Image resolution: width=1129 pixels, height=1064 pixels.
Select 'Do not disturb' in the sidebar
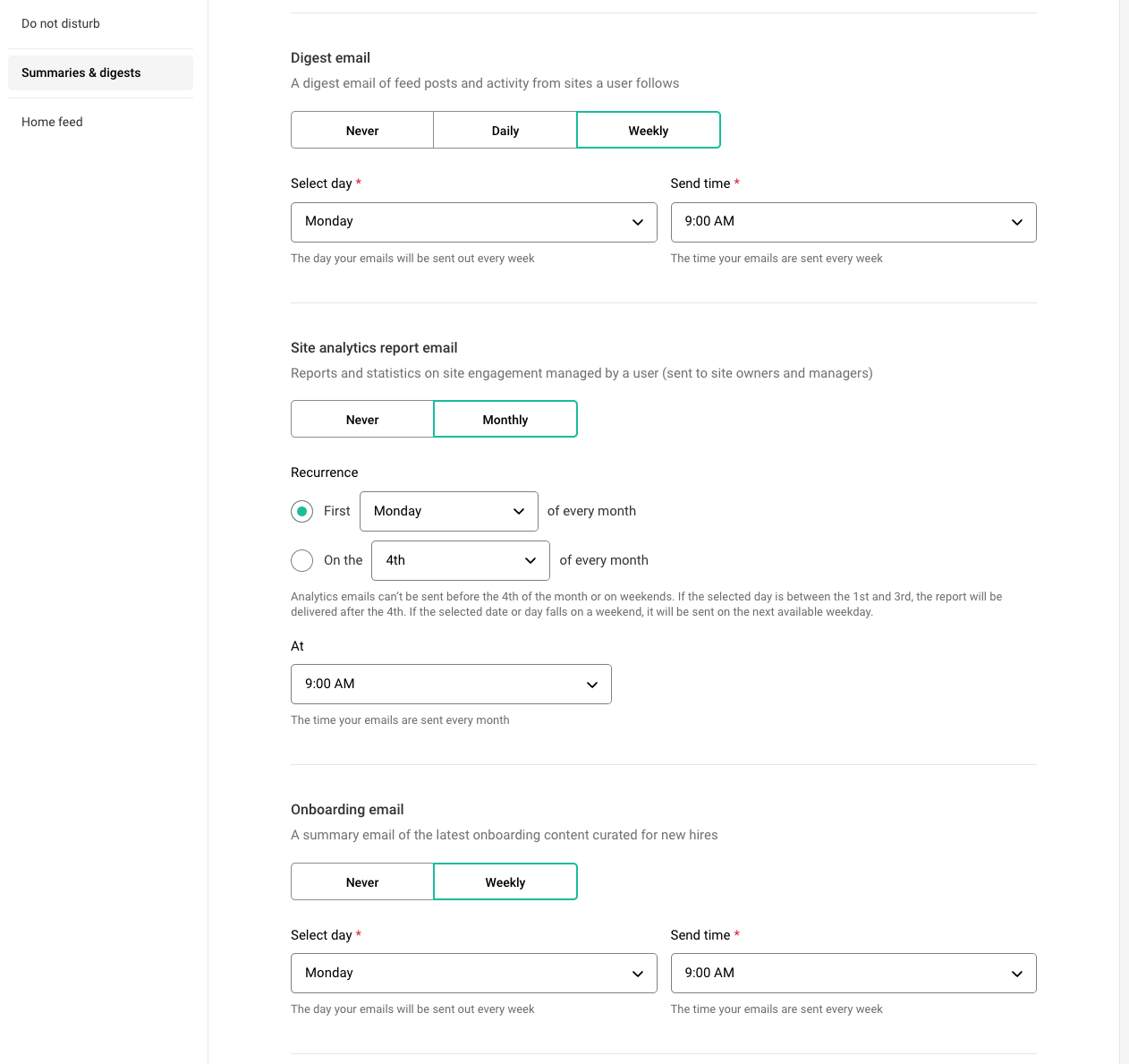point(60,23)
